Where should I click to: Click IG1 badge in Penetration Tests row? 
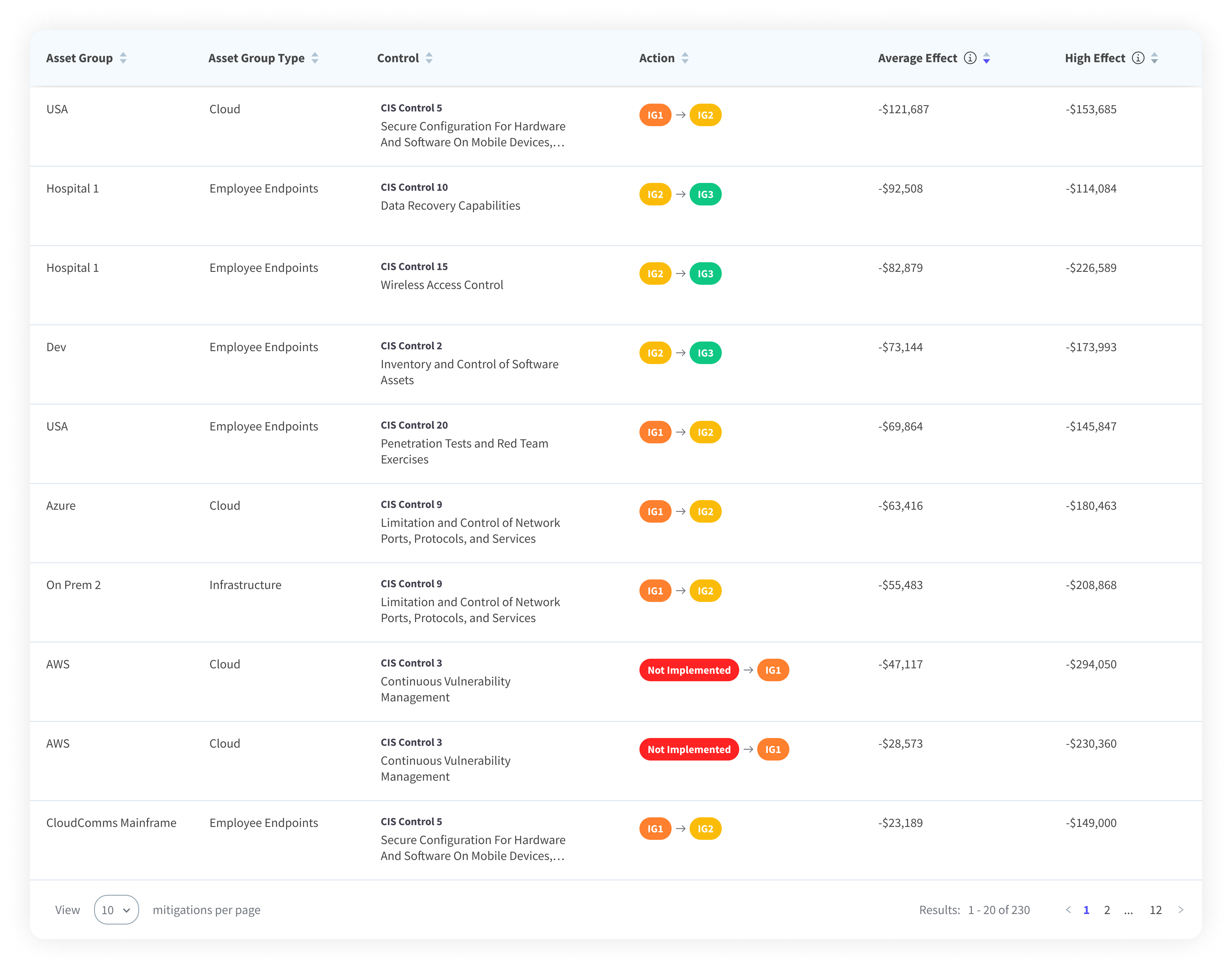pos(655,432)
